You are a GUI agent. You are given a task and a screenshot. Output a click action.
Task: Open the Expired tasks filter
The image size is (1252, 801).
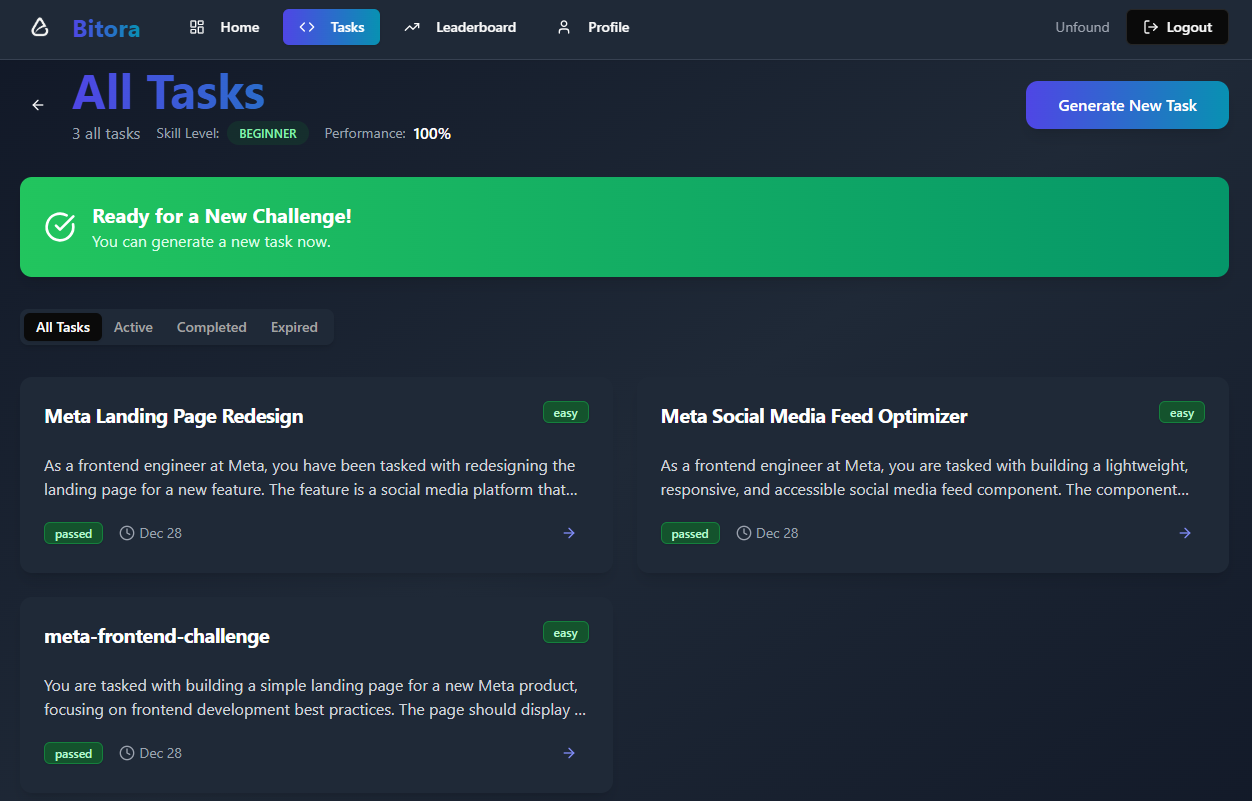[x=293, y=327]
